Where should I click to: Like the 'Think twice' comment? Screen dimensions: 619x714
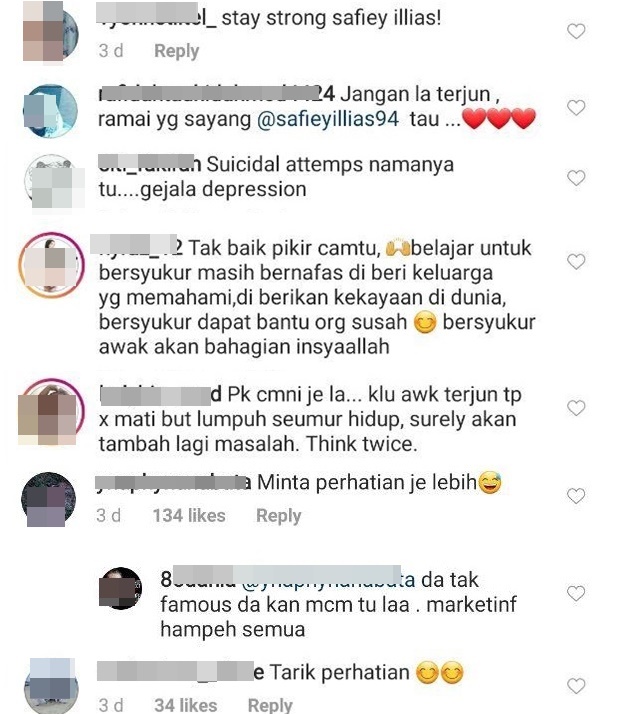(x=576, y=408)
